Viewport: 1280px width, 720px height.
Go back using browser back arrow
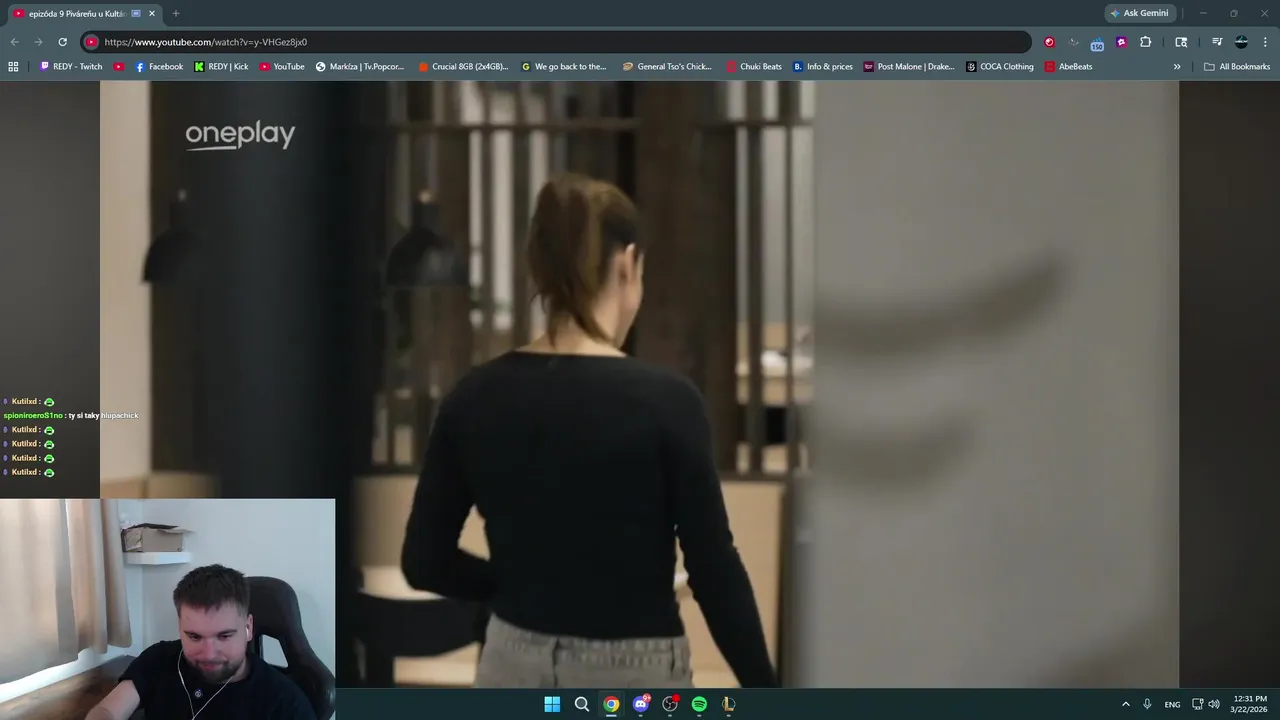[14, 42]
